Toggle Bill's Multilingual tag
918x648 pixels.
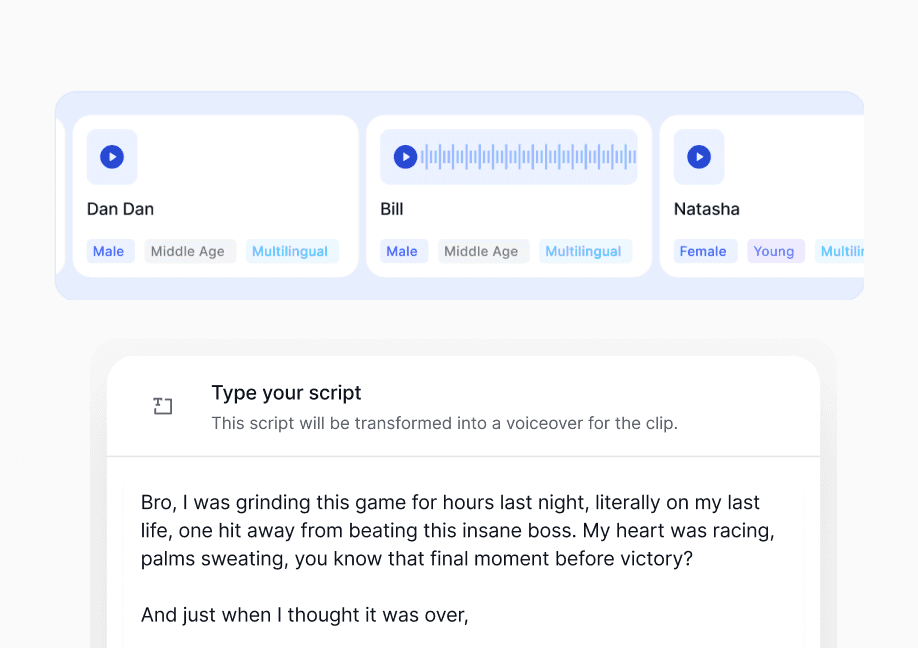point(584,251)
